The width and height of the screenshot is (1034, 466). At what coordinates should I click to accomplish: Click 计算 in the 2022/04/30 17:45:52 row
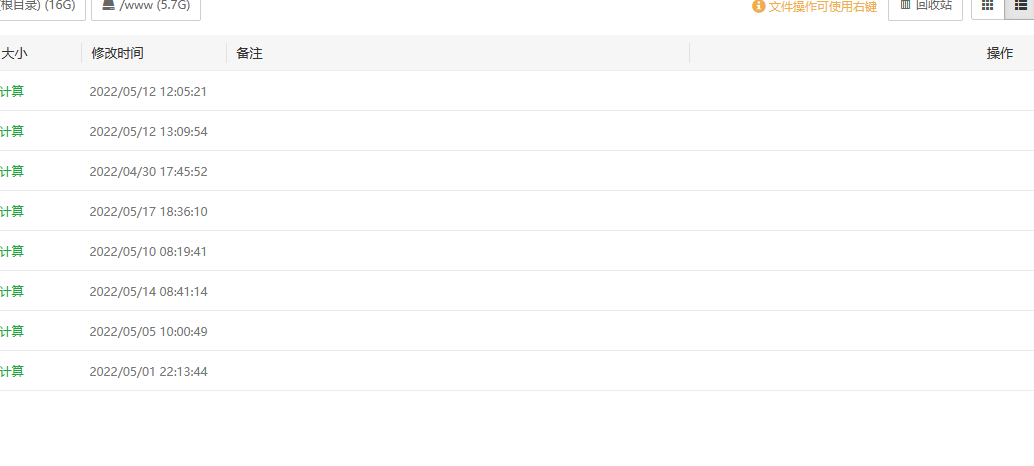coord(11,171)
